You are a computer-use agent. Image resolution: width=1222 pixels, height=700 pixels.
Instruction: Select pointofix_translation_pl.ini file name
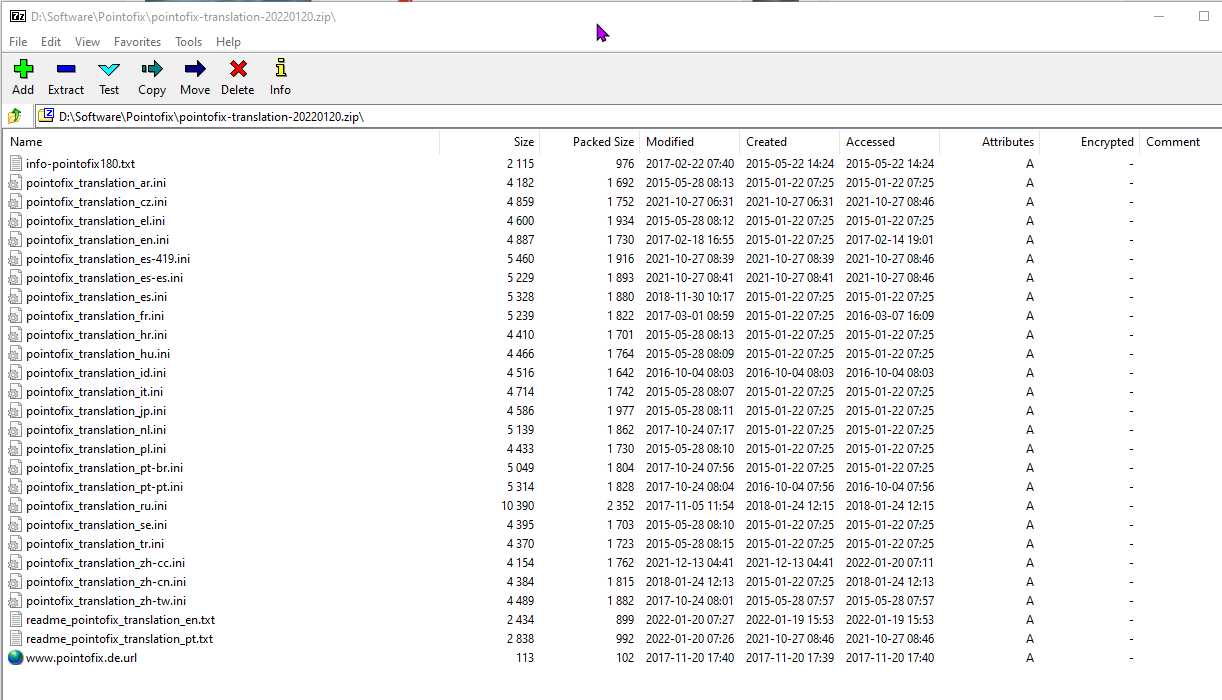pos(96,448)
